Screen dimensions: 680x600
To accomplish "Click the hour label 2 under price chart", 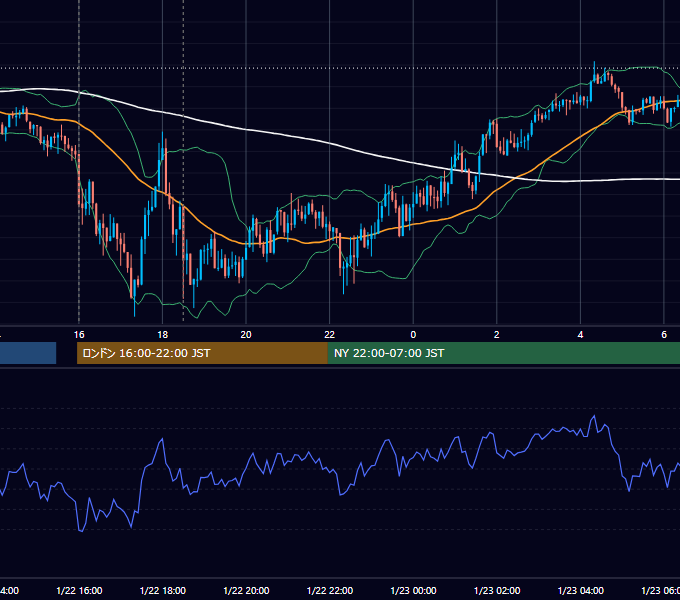I will (x=497, y=335).
